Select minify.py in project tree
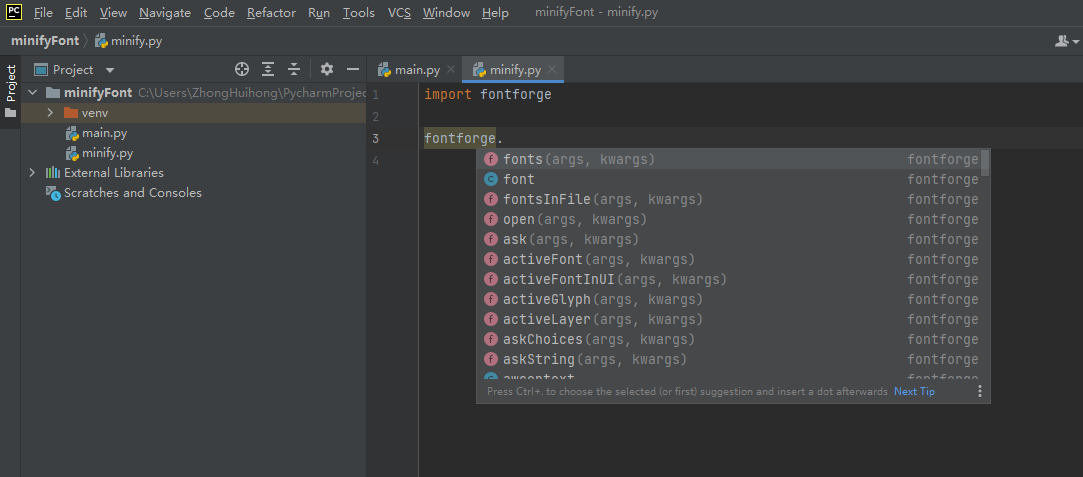This screenshot has width=1083, height=477. click(99, 153)
